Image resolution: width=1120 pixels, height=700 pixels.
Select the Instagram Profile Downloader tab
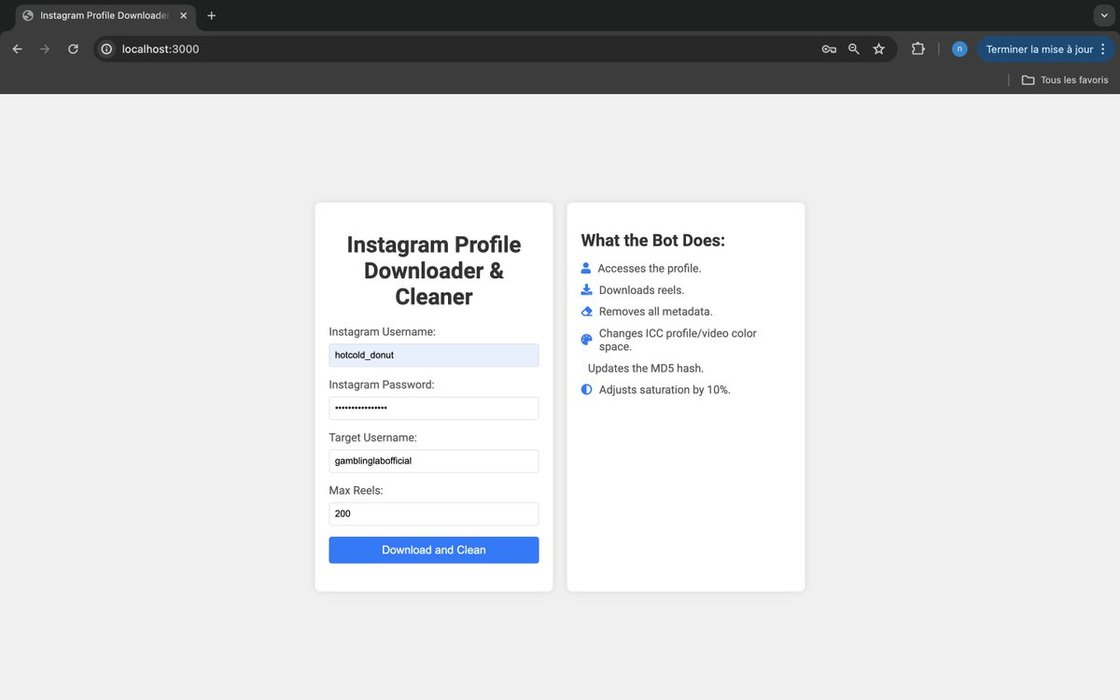[105, 16]
